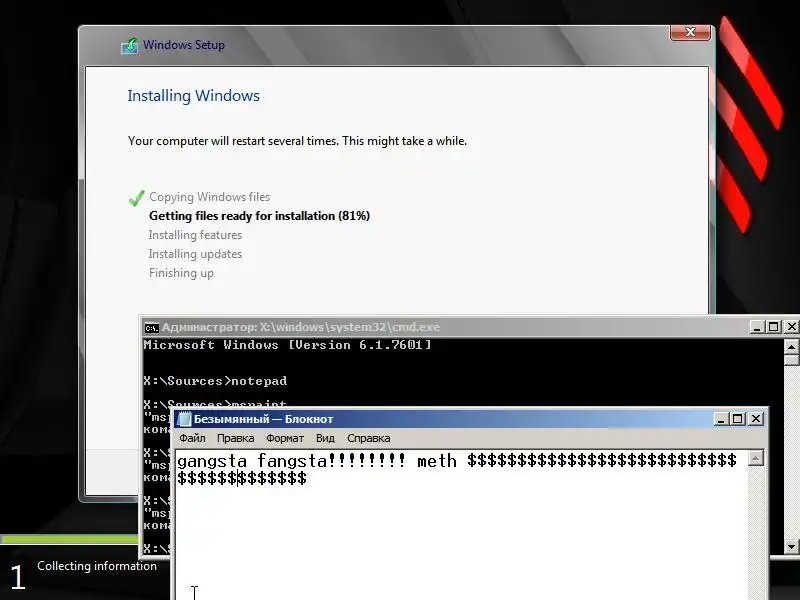Click the 'Finishing up' step
The height and width of the screenshot is (600, 800).
[181, 273]
